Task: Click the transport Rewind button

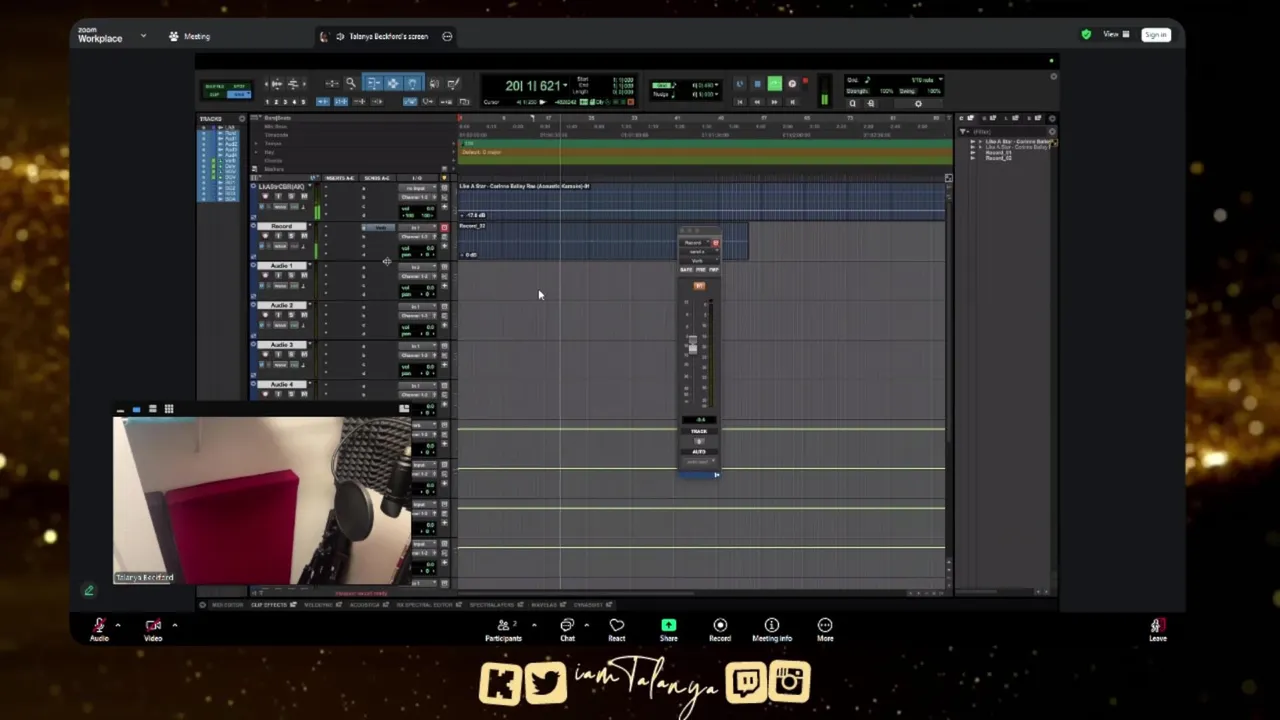Action: 757,102
